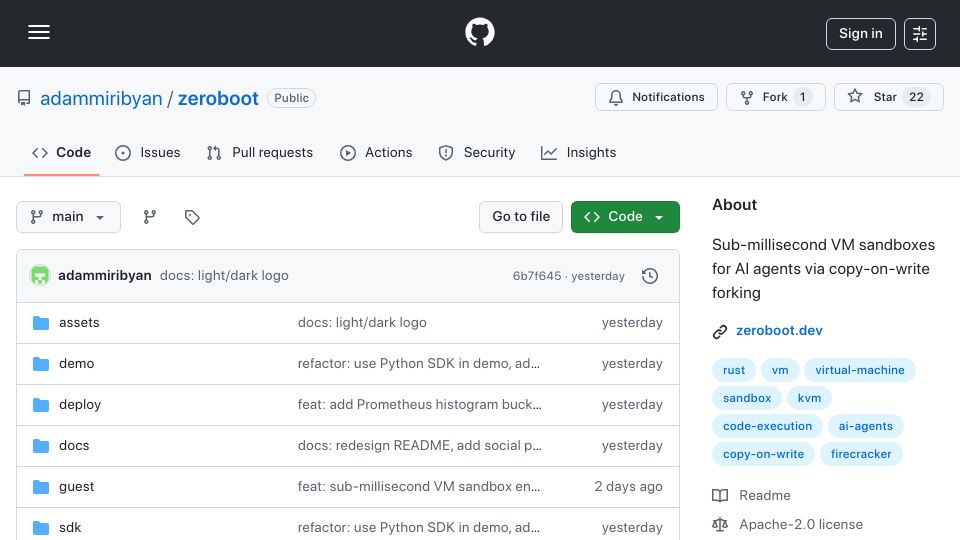Viewport: 960px width, 540px height.
Task: Open sdk row commit 'refactor: use Python SDK'
Action: click(x=419, y=528)
